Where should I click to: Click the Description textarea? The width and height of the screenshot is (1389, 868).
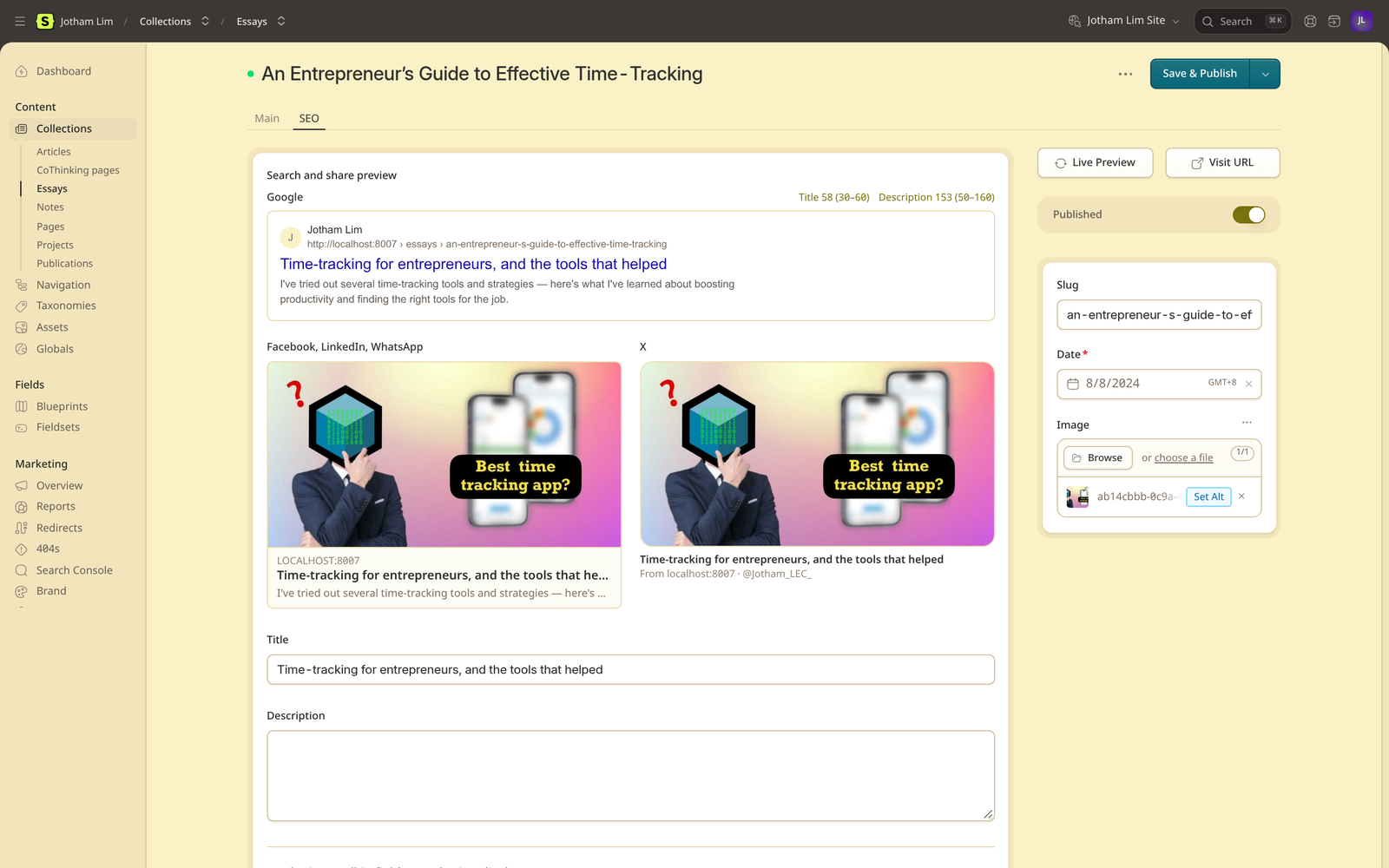[x=630, y=776]
